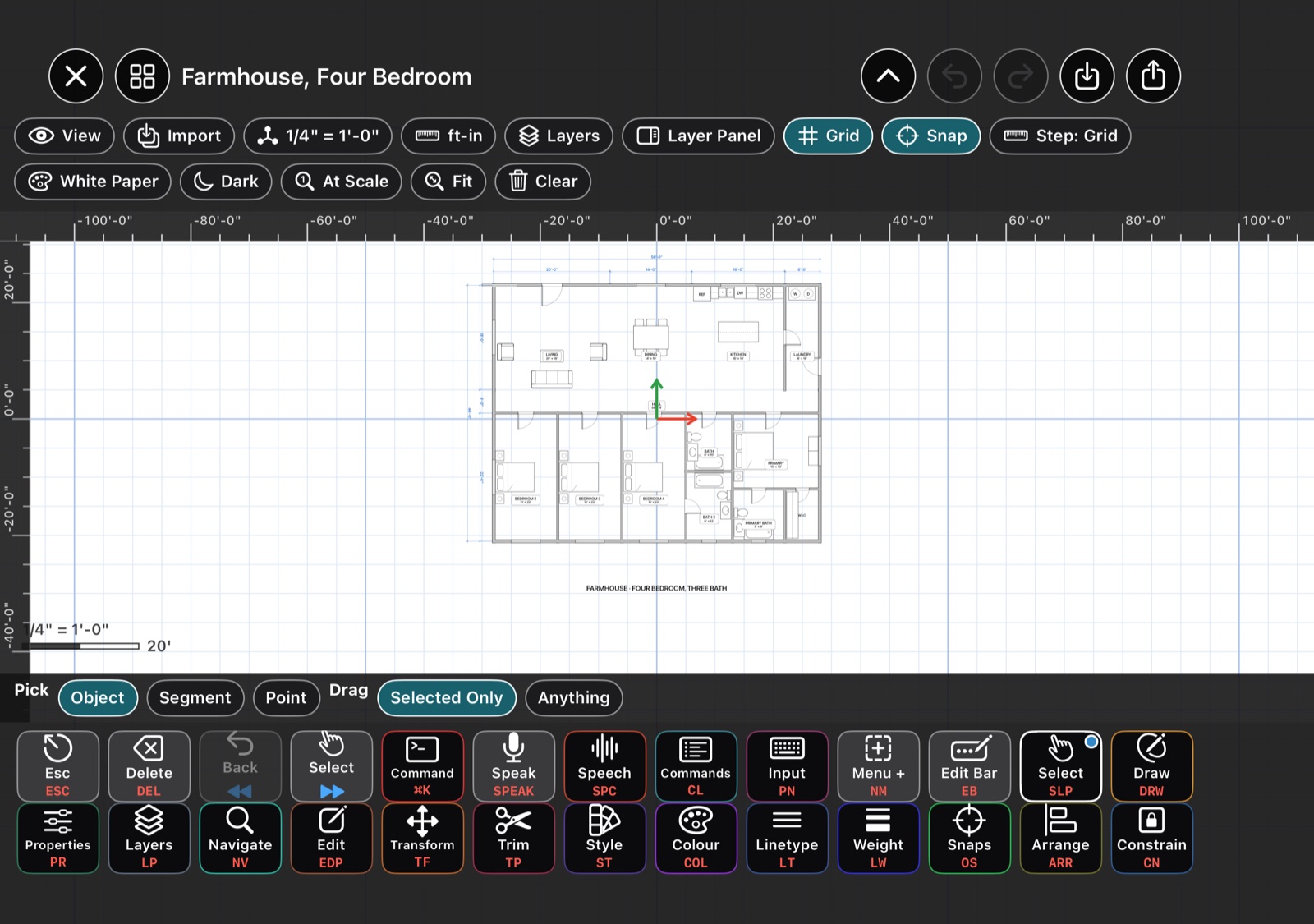
Task: Open the Layers dropdown in top toolbar
Action: (558, 136)
